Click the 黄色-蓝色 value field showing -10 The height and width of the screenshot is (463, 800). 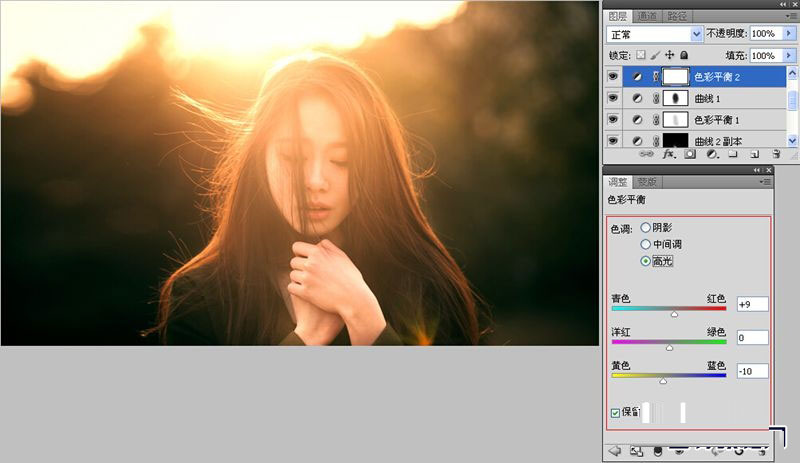tap(753, 371)
